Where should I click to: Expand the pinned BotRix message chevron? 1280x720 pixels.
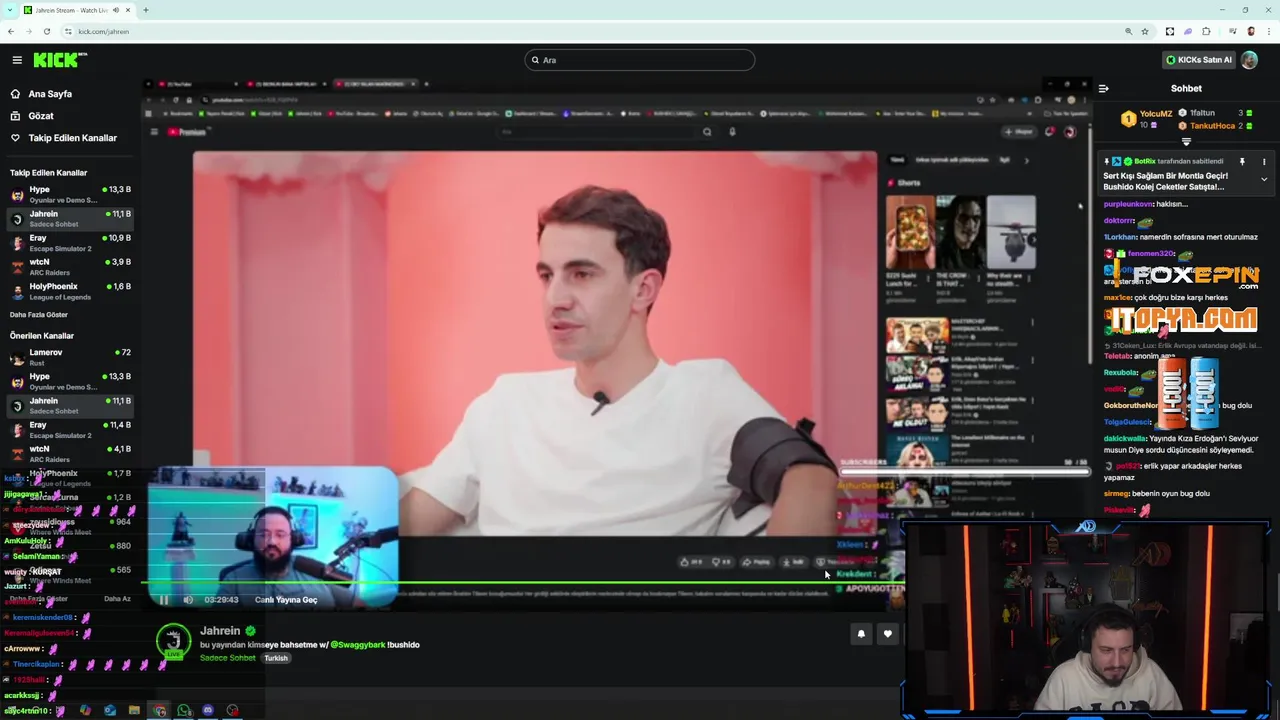point(1264,179)
